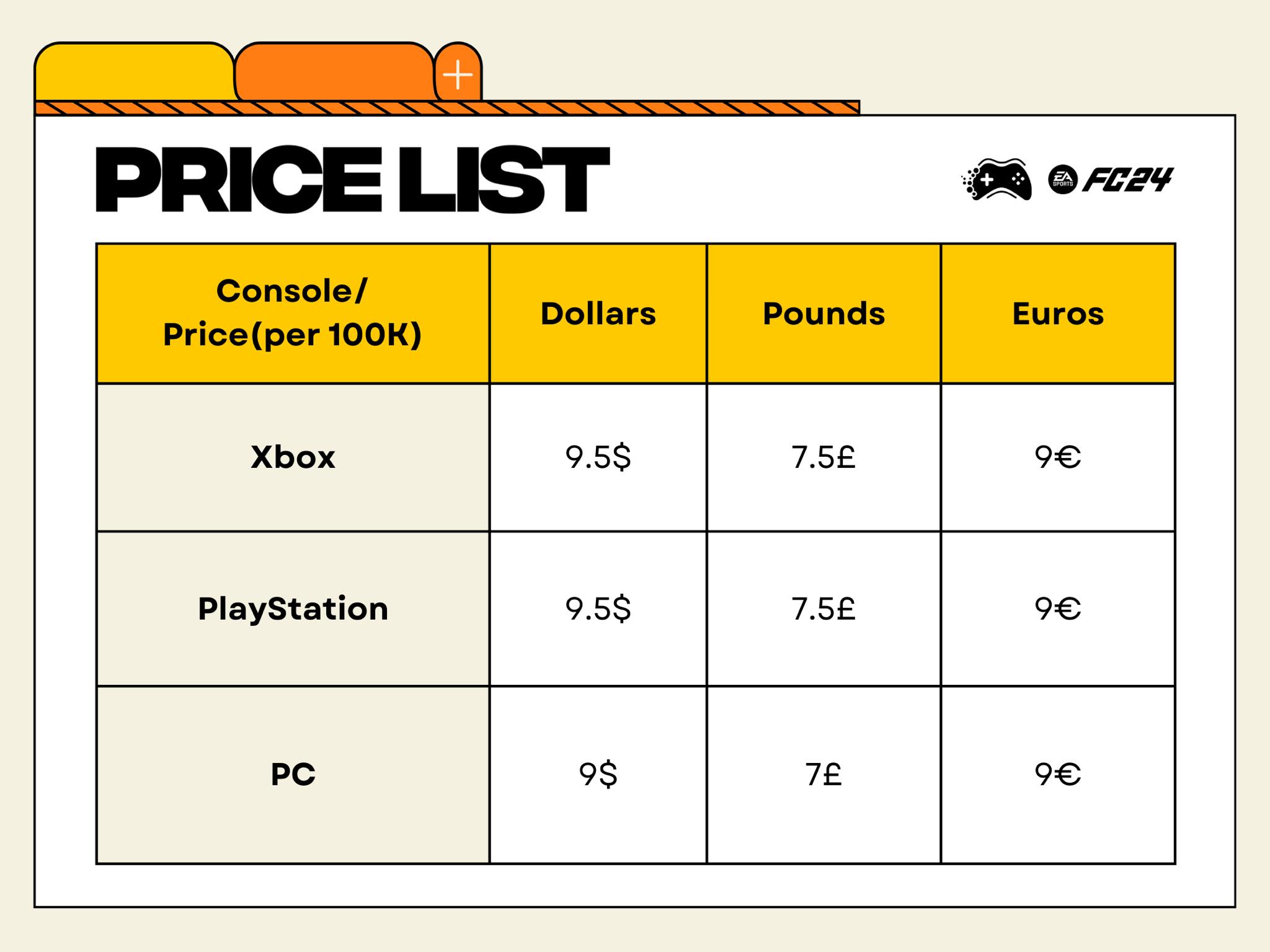Select the orange middle tab
The width and height of the screenshot is (1270, 952).
click(x=334, y=72)
